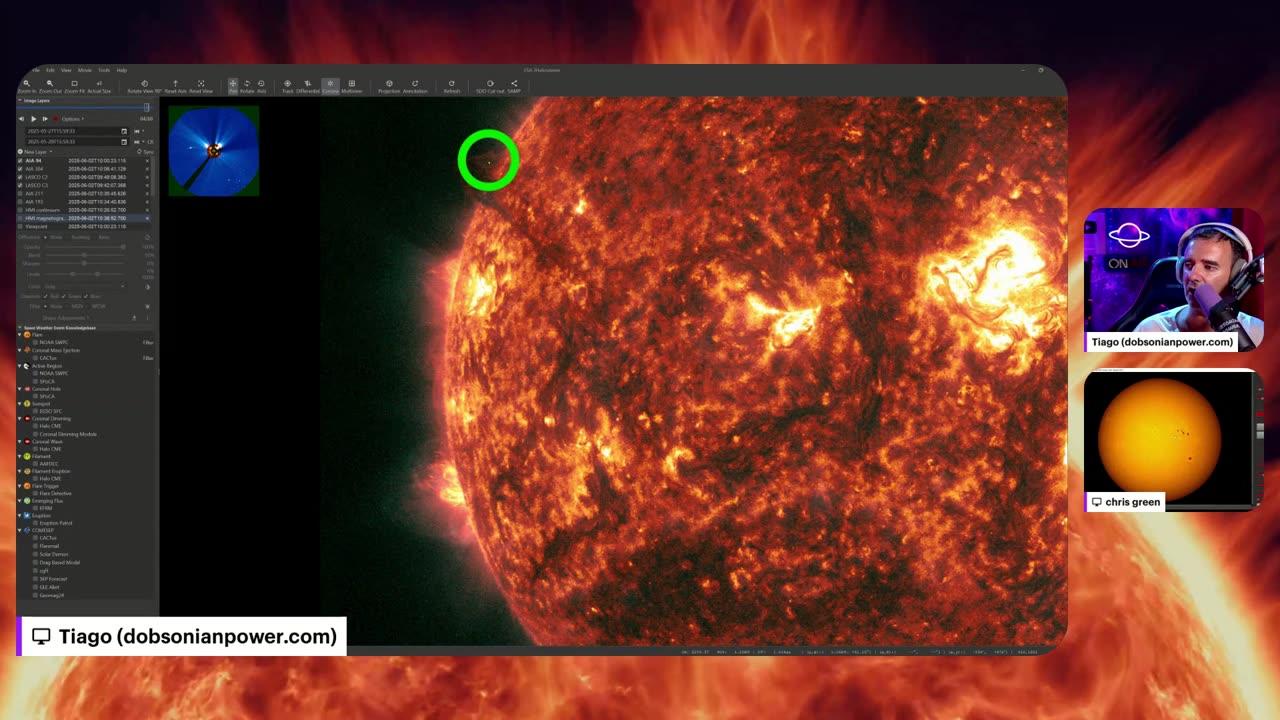The height and width of the screenshot is (720, 1280).
Task: Open the View menu
Action: click(66, 70)
